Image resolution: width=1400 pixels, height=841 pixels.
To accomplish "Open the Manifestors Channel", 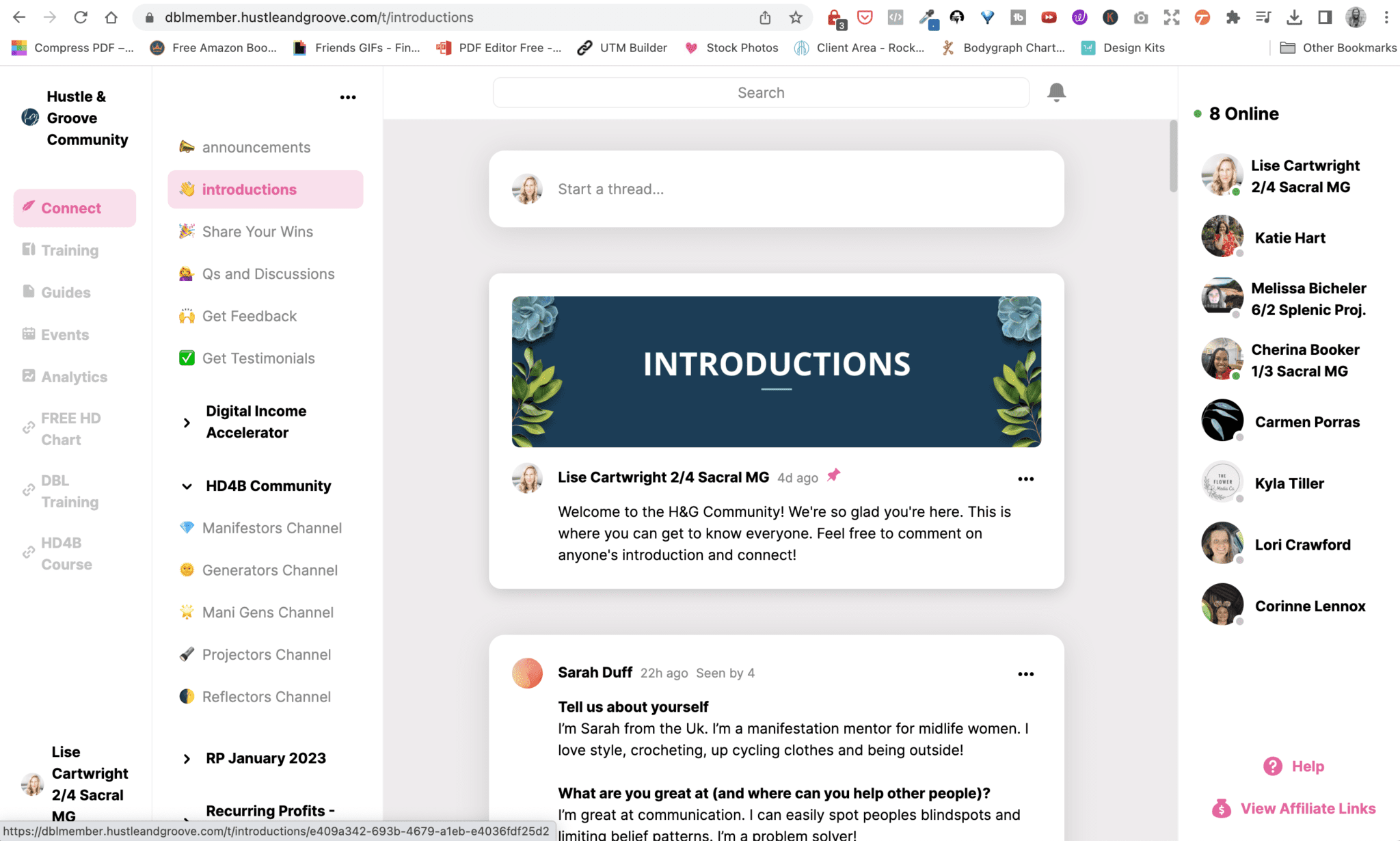I will coord(265,528).
